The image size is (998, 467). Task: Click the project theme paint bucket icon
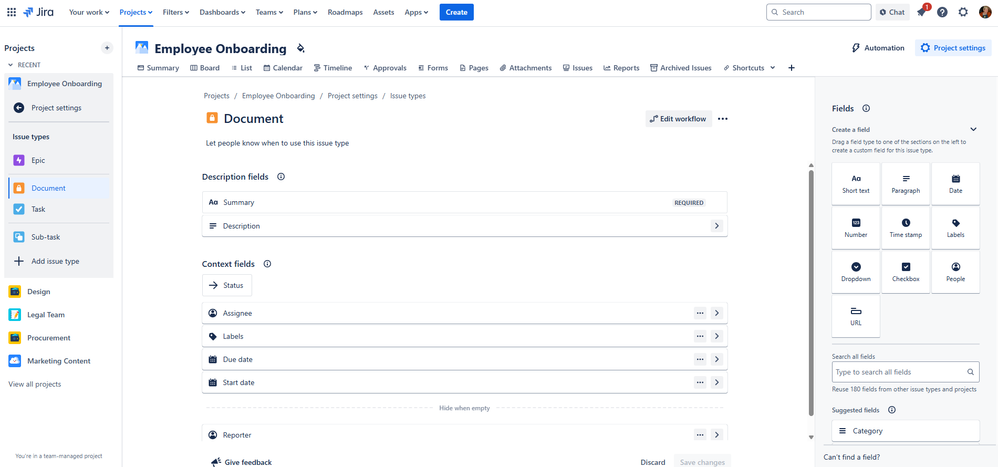(x=300, y=48)
